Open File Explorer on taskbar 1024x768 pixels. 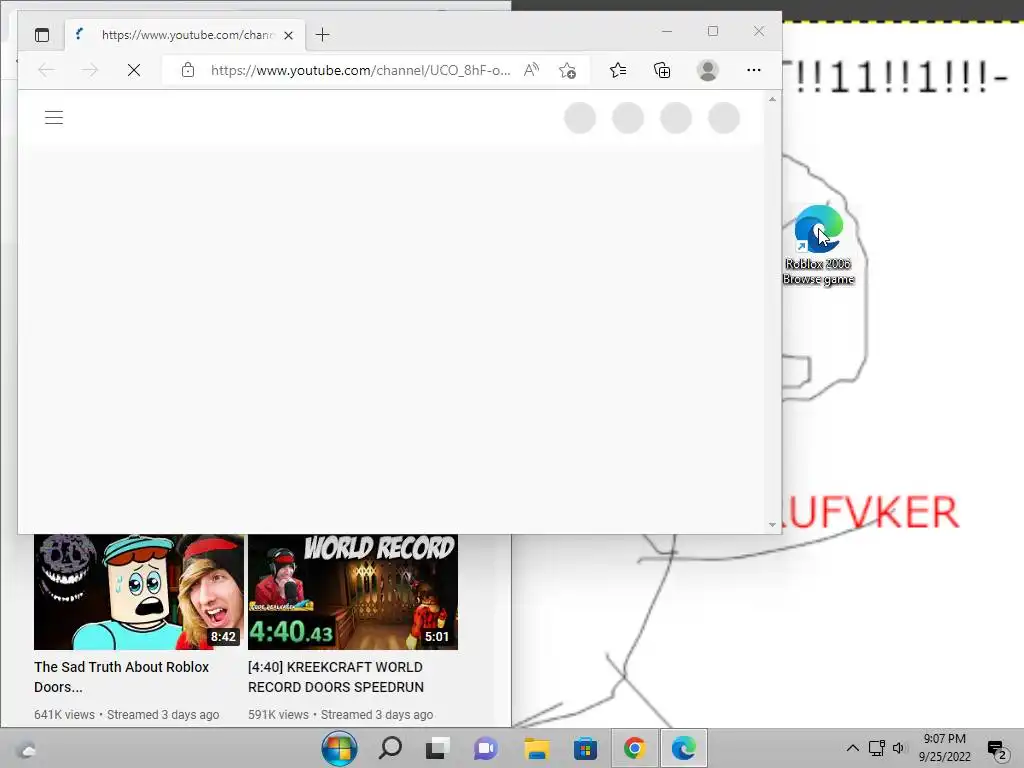(536, 748)
